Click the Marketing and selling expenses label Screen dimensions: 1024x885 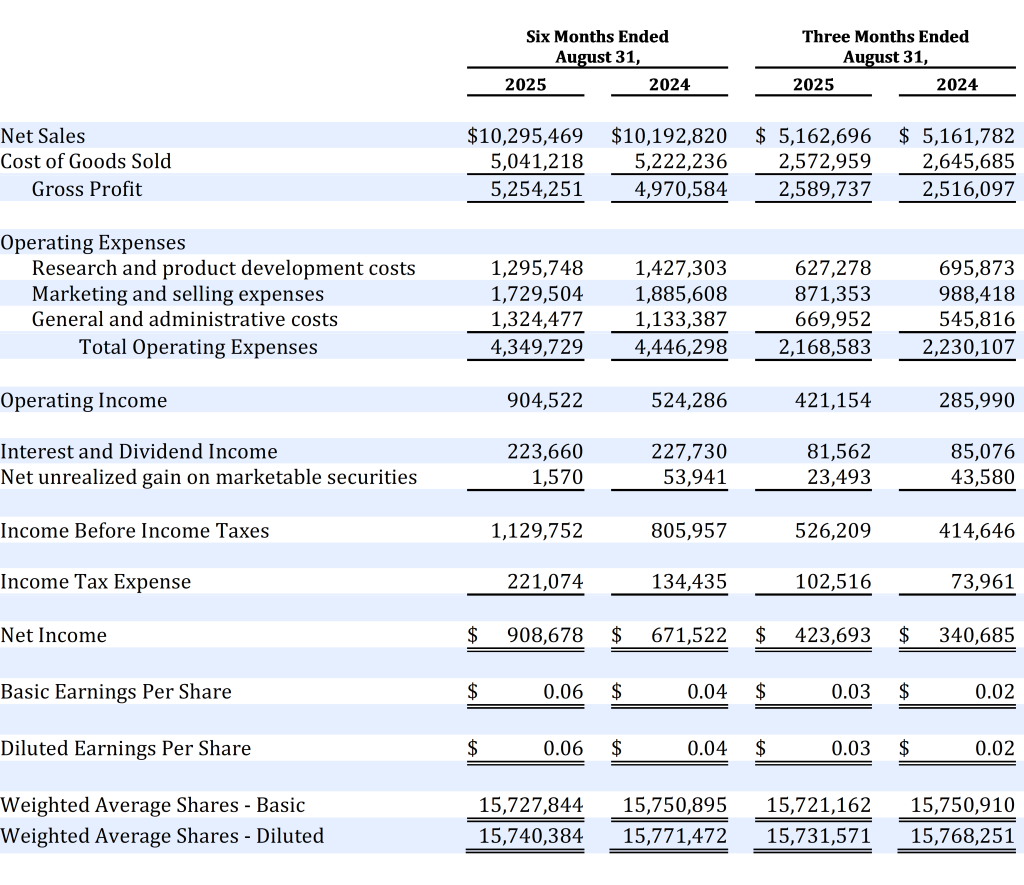click(x=178, y=294)
